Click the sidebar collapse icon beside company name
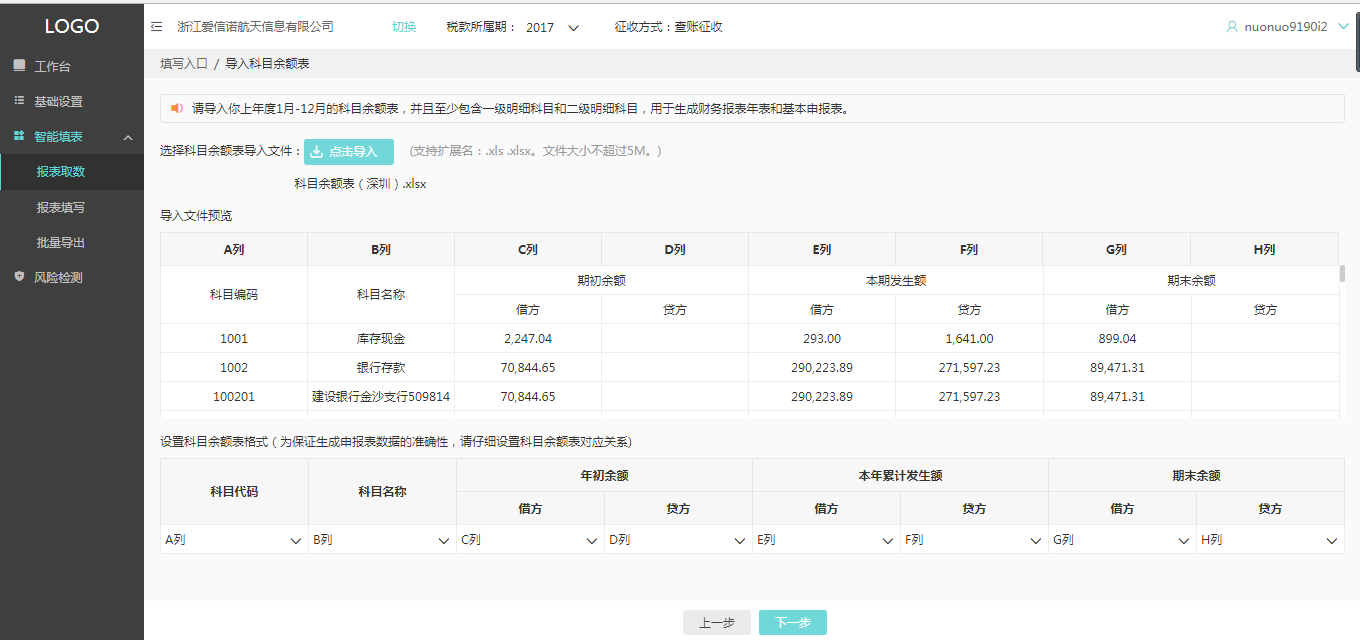 [157, 27]
